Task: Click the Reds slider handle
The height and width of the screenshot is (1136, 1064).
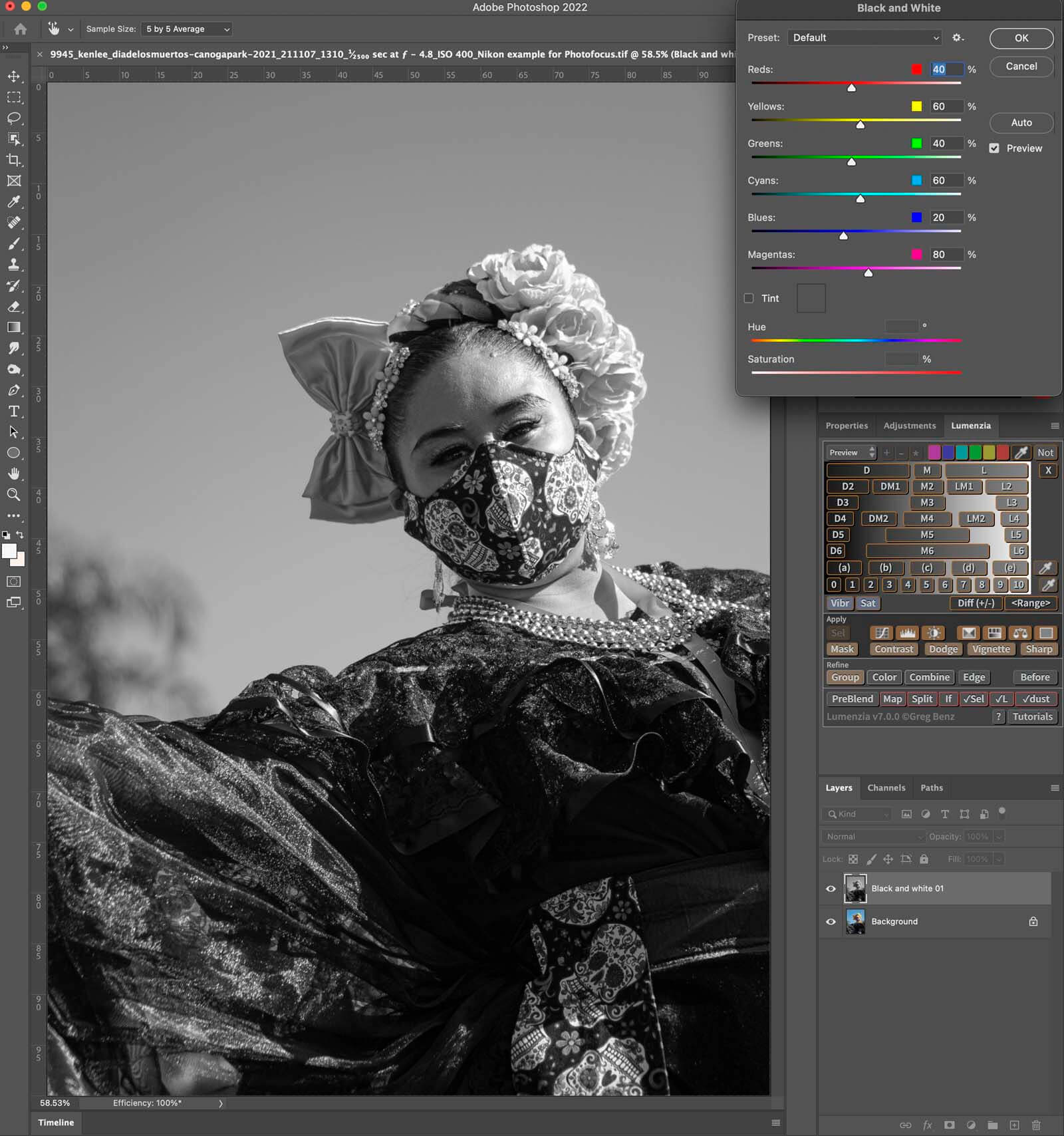Action: coord(851,88)
